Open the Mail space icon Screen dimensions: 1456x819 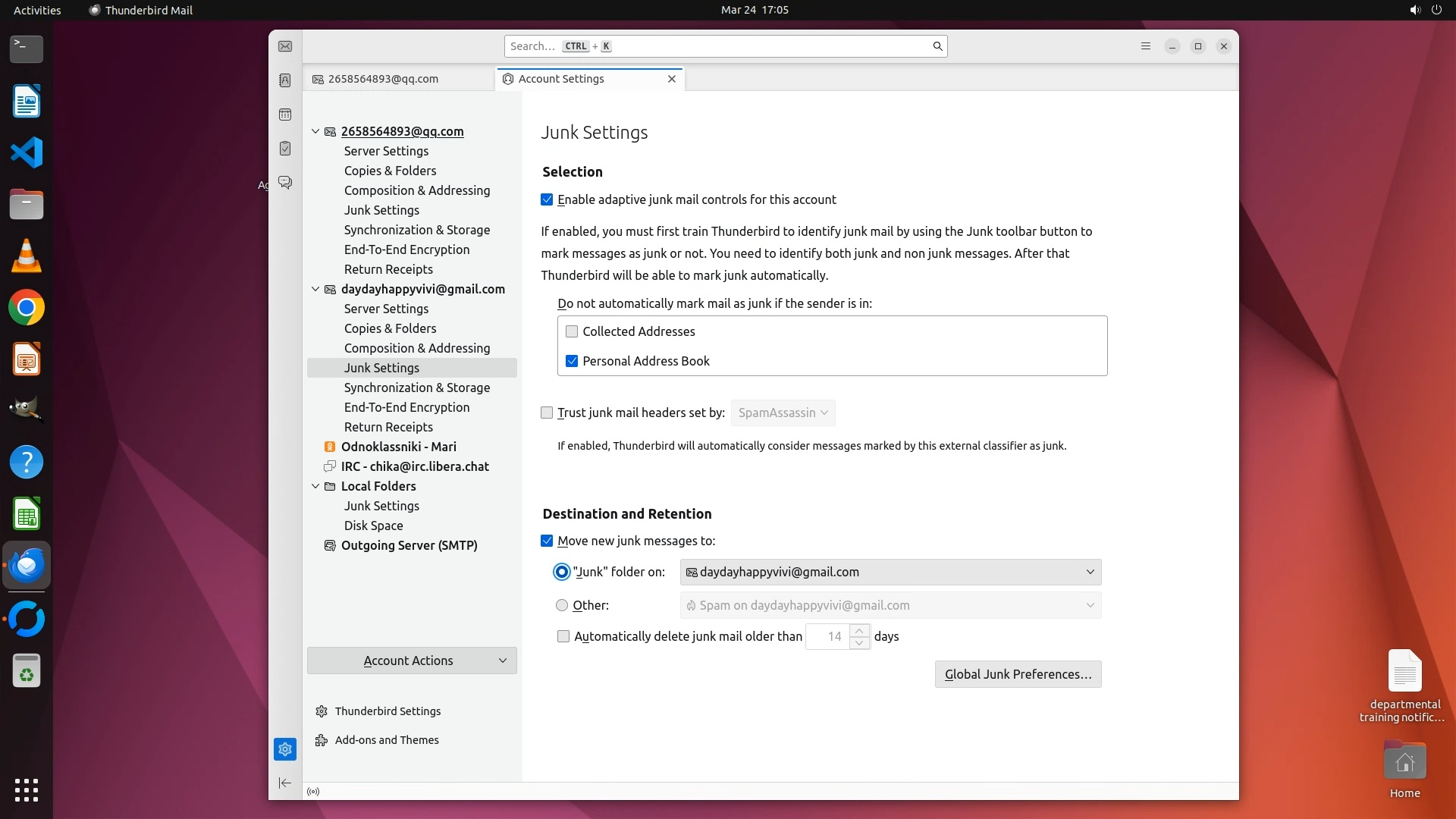click(x=285, y=46)
